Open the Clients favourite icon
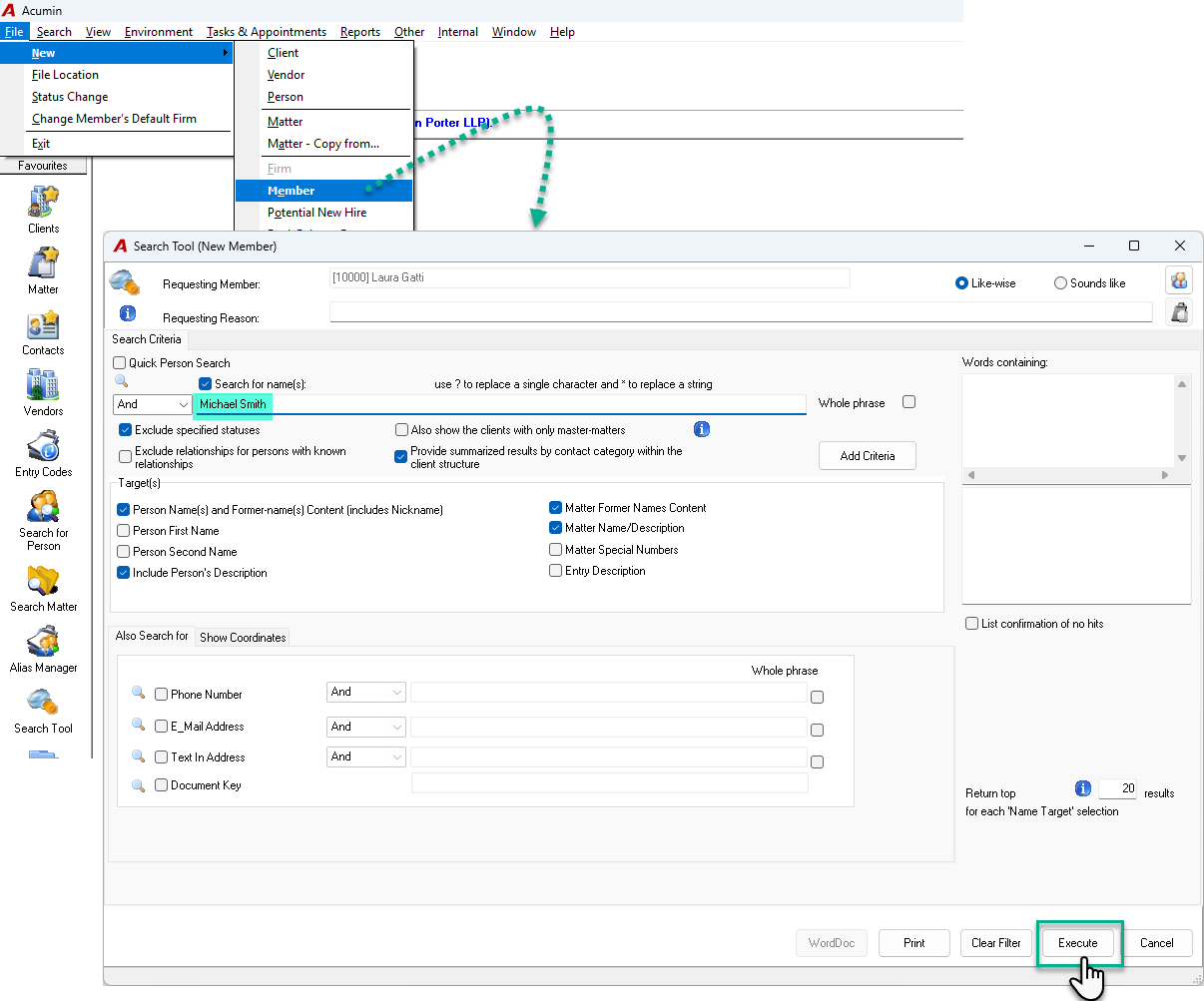1204x1001 pixels. coord(44,203)
